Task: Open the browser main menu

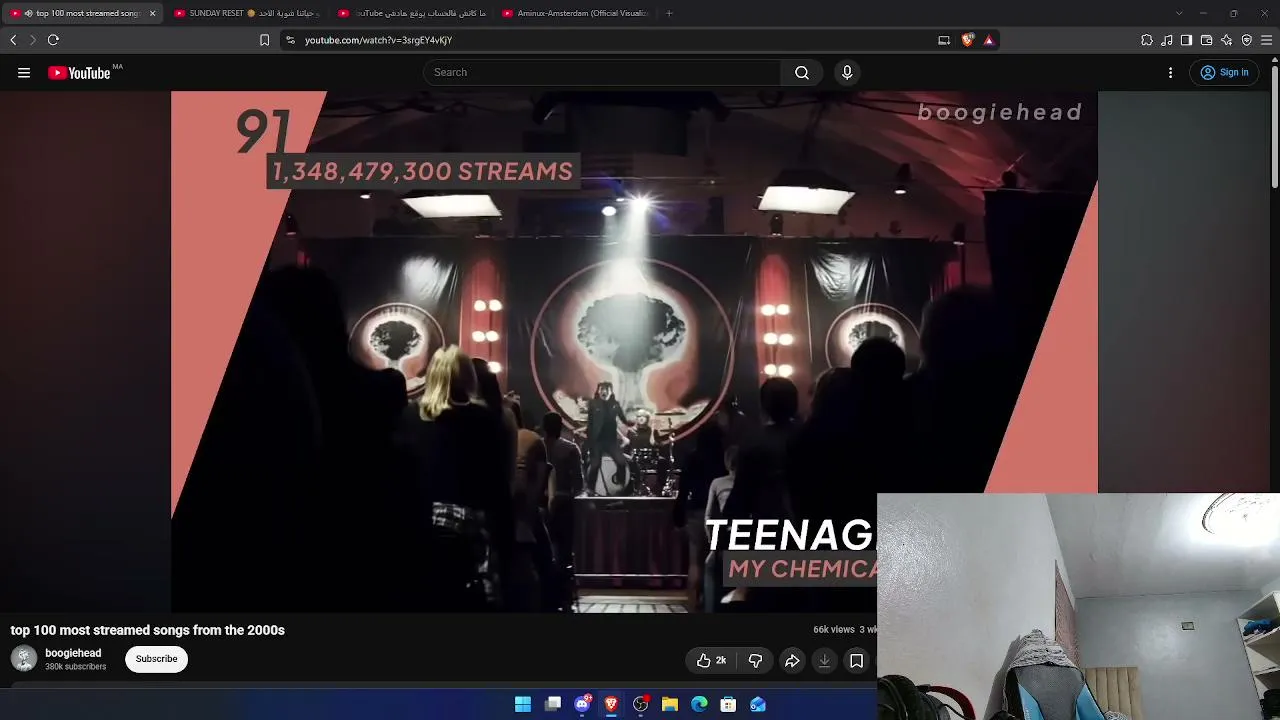Action: pyautogui.click(x=1266, y=40)
